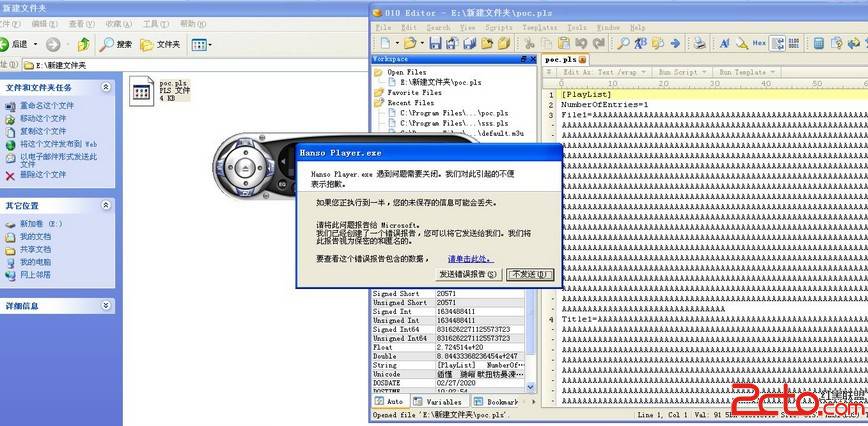
Task: Click the Up folder icon in Explorer
Action: click(83, 44)
